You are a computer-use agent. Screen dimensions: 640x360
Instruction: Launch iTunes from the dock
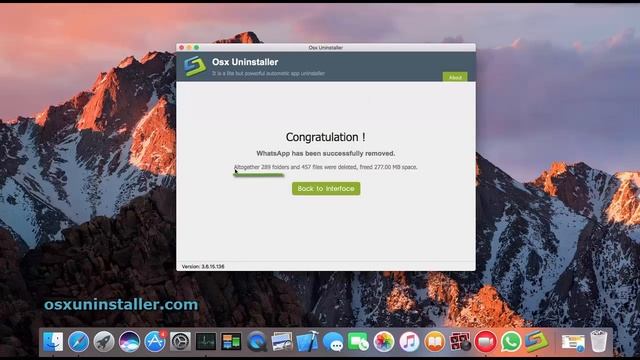click(409, 341)
